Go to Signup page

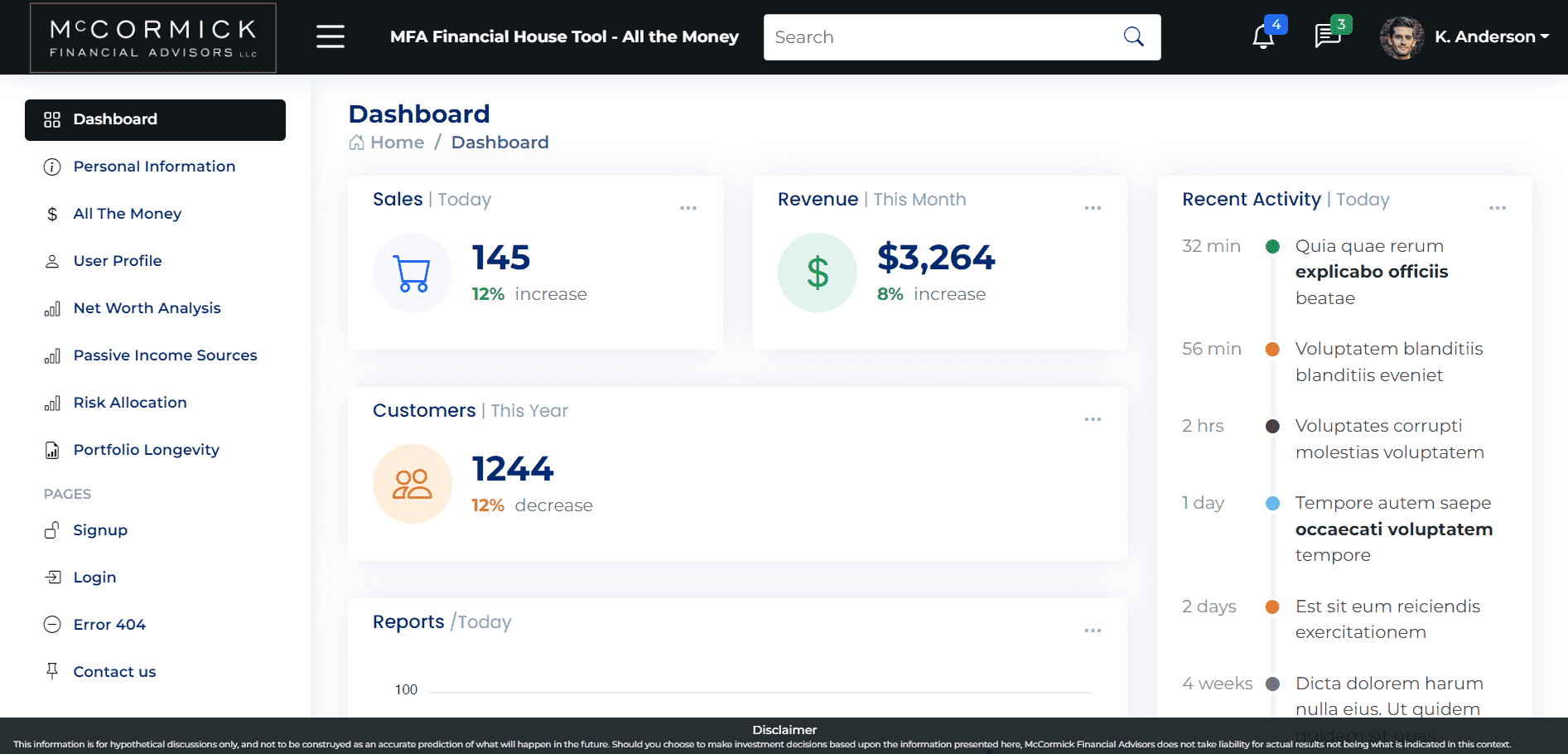155,530
